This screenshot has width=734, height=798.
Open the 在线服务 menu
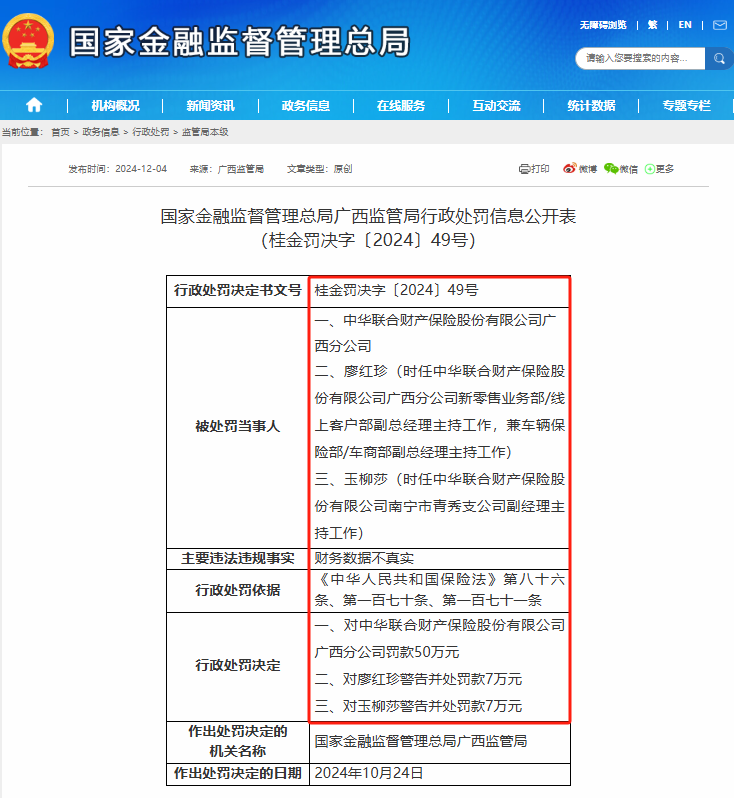[x=401, y=106]
